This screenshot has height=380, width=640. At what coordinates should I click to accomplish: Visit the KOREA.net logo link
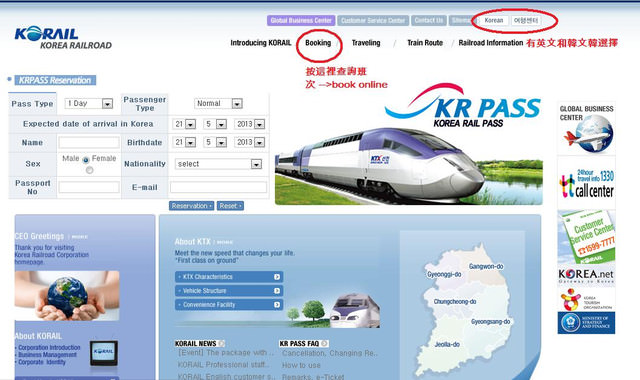pyautogui.click(x=587, y=276)
